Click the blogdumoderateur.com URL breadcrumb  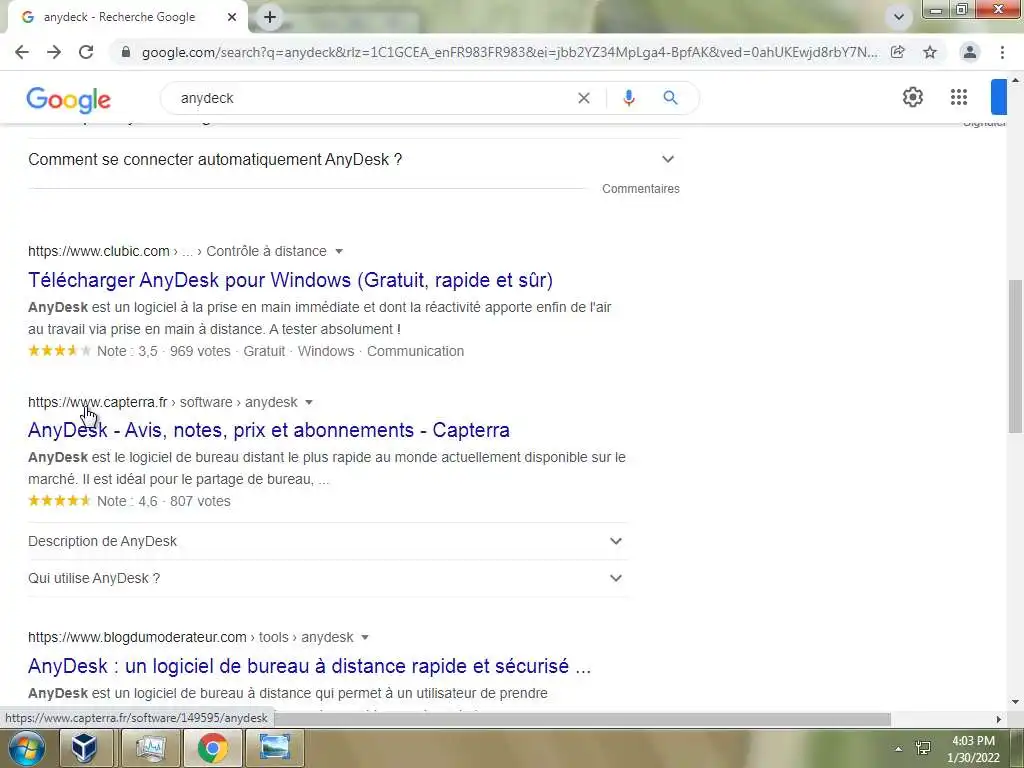191,637
